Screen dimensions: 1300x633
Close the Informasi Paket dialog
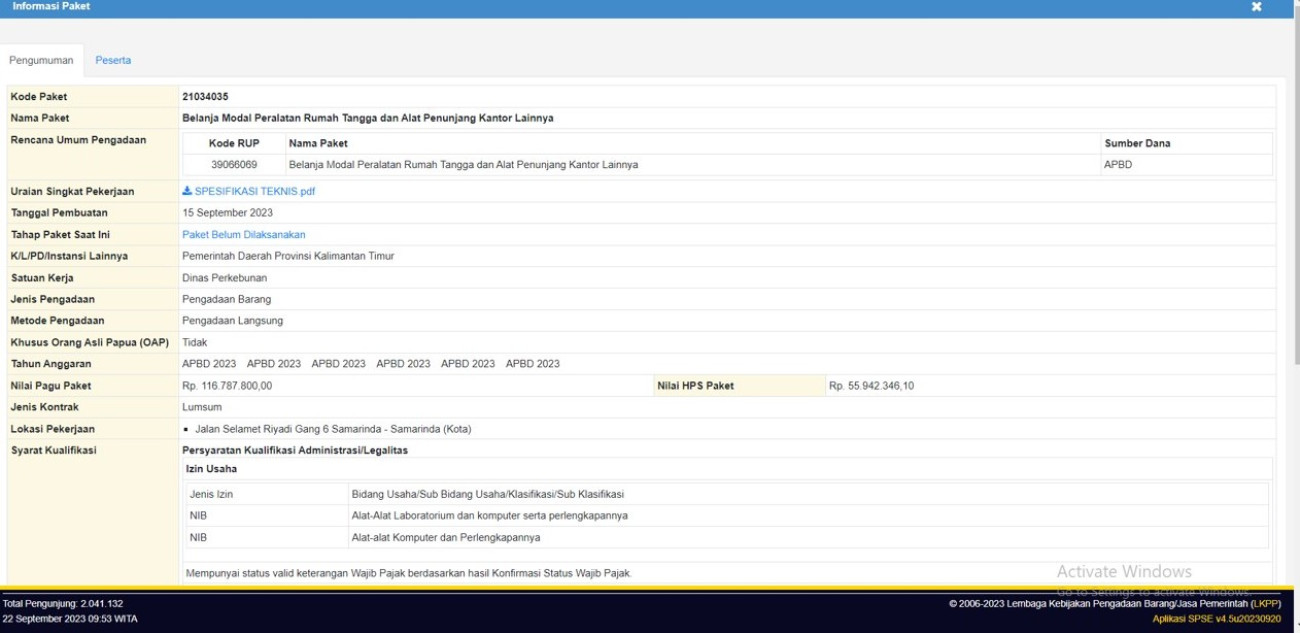click(x=1256, y=7)
